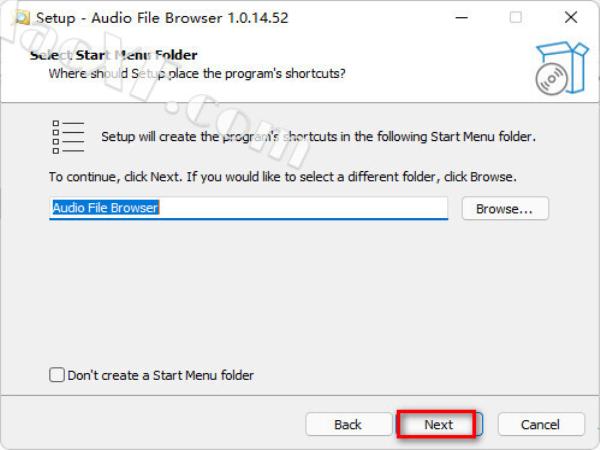Click the 'Select Start Menu Folder' heading
Image resolution: width=600 pixels, height=450 pixels.
[x=114, y=55]
